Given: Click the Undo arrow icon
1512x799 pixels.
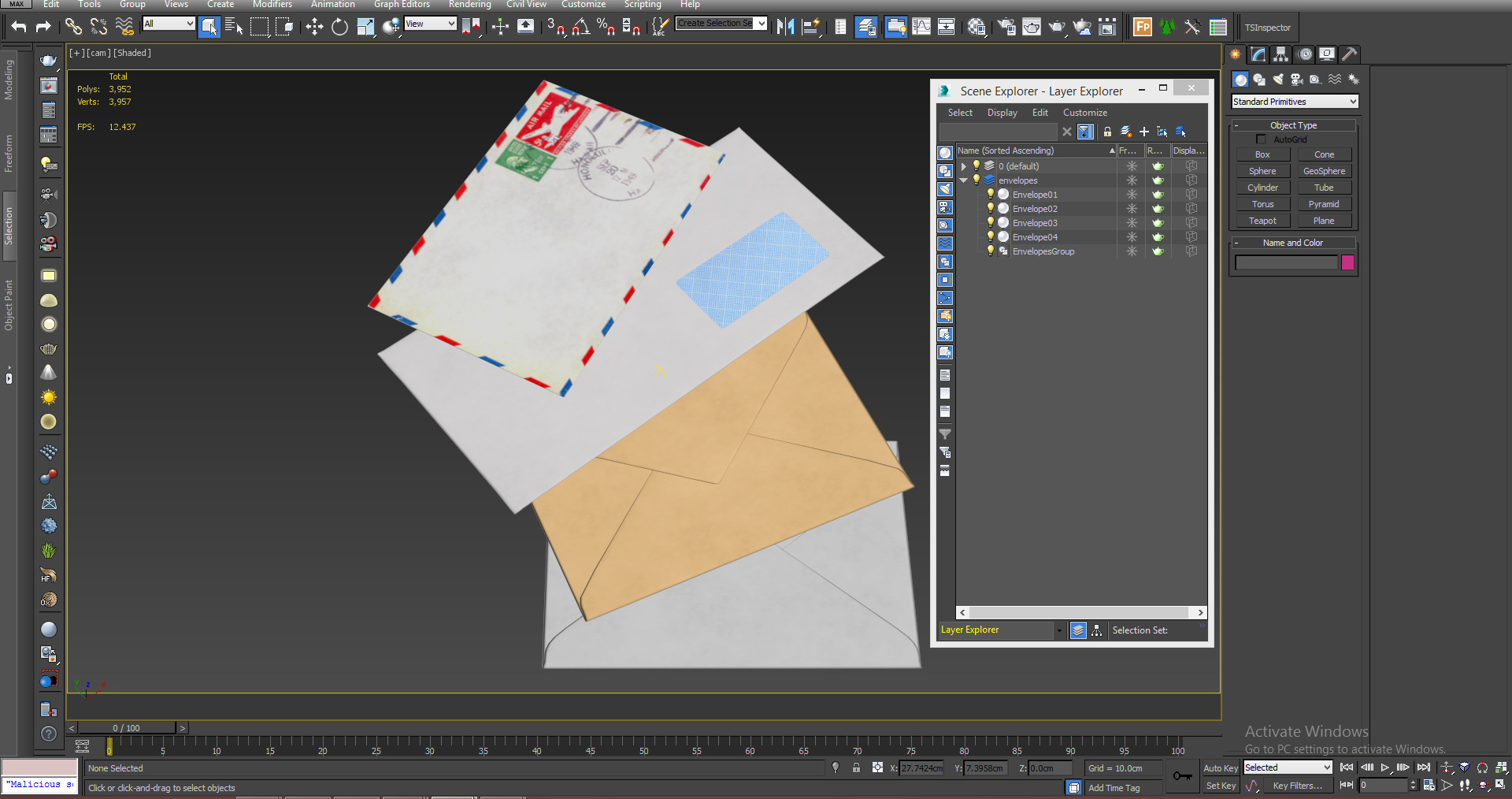Looking at the screenshot, I should point(19,26).
